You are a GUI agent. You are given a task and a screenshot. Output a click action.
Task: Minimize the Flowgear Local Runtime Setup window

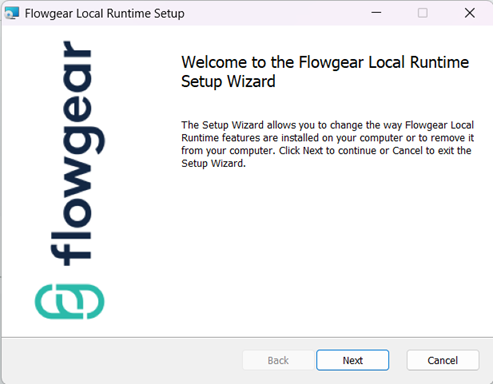(376, 13)
